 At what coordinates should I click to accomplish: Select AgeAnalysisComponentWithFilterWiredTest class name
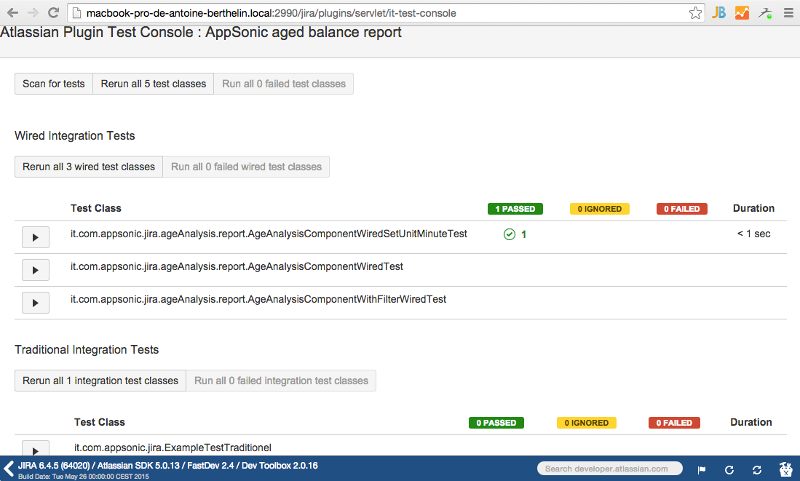point(258,299)
